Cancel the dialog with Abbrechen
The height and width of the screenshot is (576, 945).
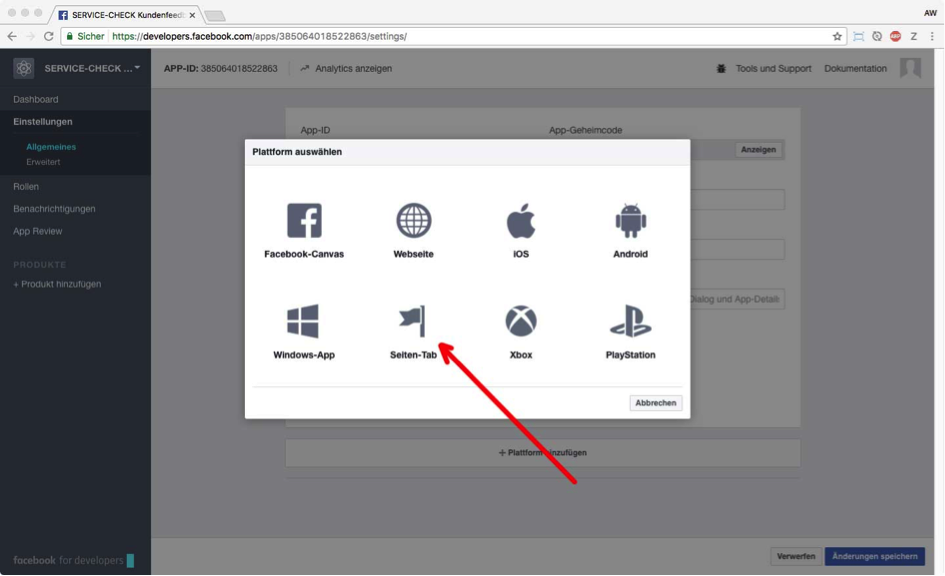[656, 403]
